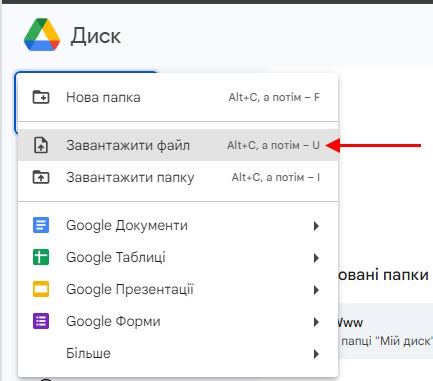Click the New folder icon
This screenshot has height=381, width=433.
click(x=41, y=97)
